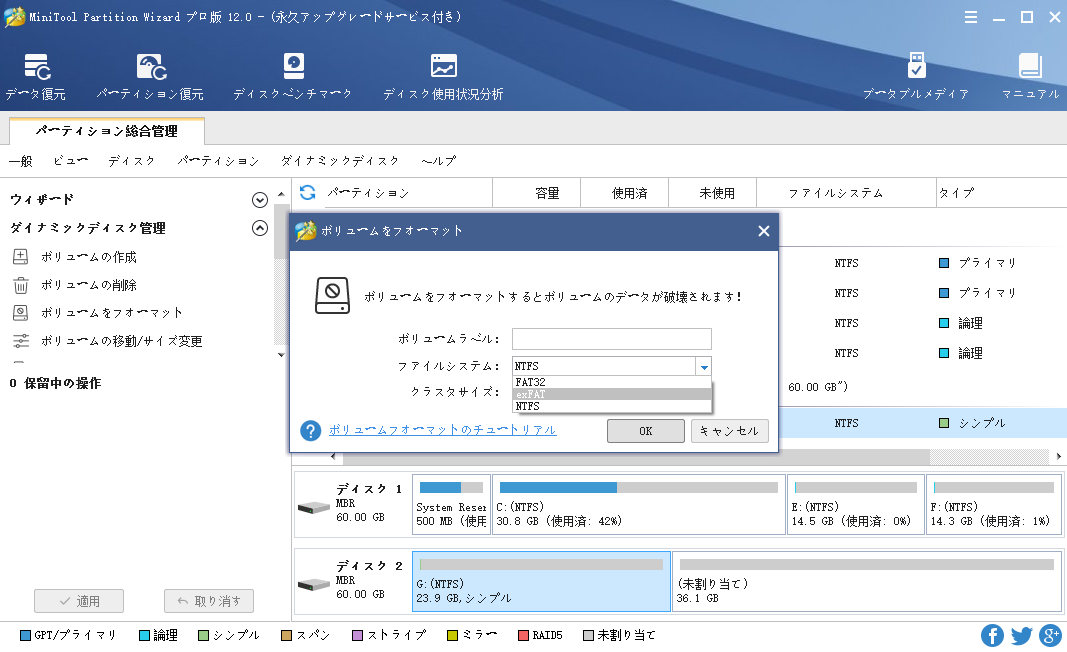Image resolution: width=1067 pixels, height=652 pixels.
Task: Open the データ復元 tool
Action: tap(36, 77)
